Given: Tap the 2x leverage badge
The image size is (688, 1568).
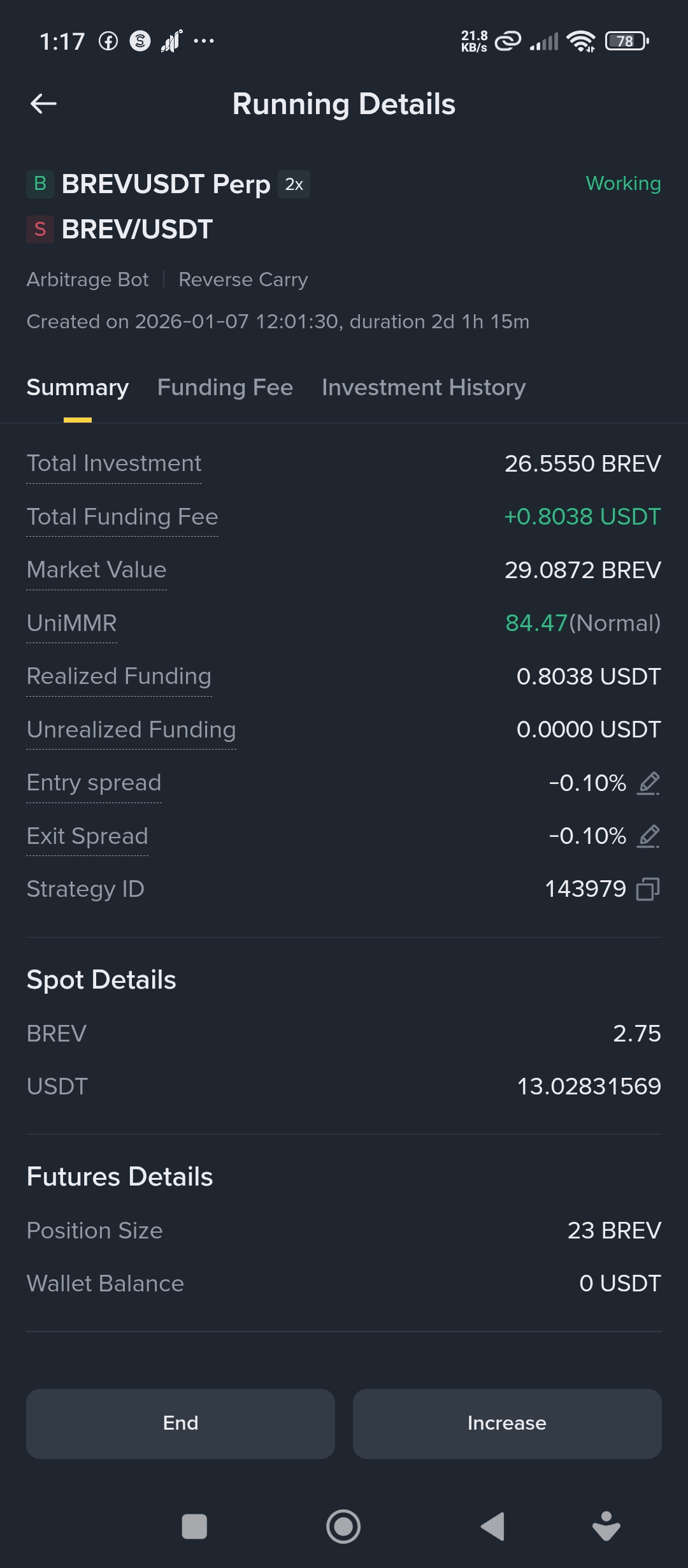Looking at the screenshot, I should (294, 184).
